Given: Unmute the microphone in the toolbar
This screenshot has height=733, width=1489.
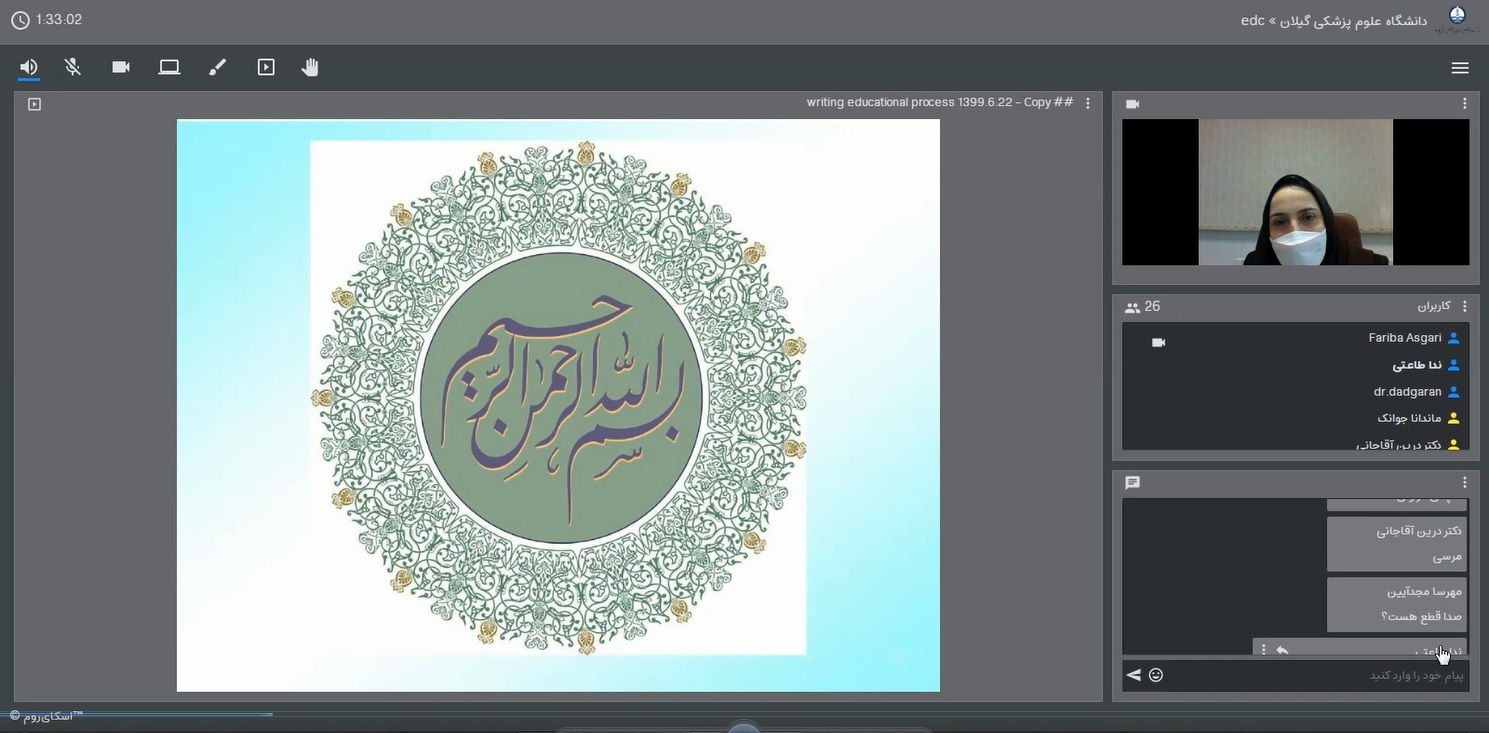Looking at the screenshot, I should click(73, 67).
